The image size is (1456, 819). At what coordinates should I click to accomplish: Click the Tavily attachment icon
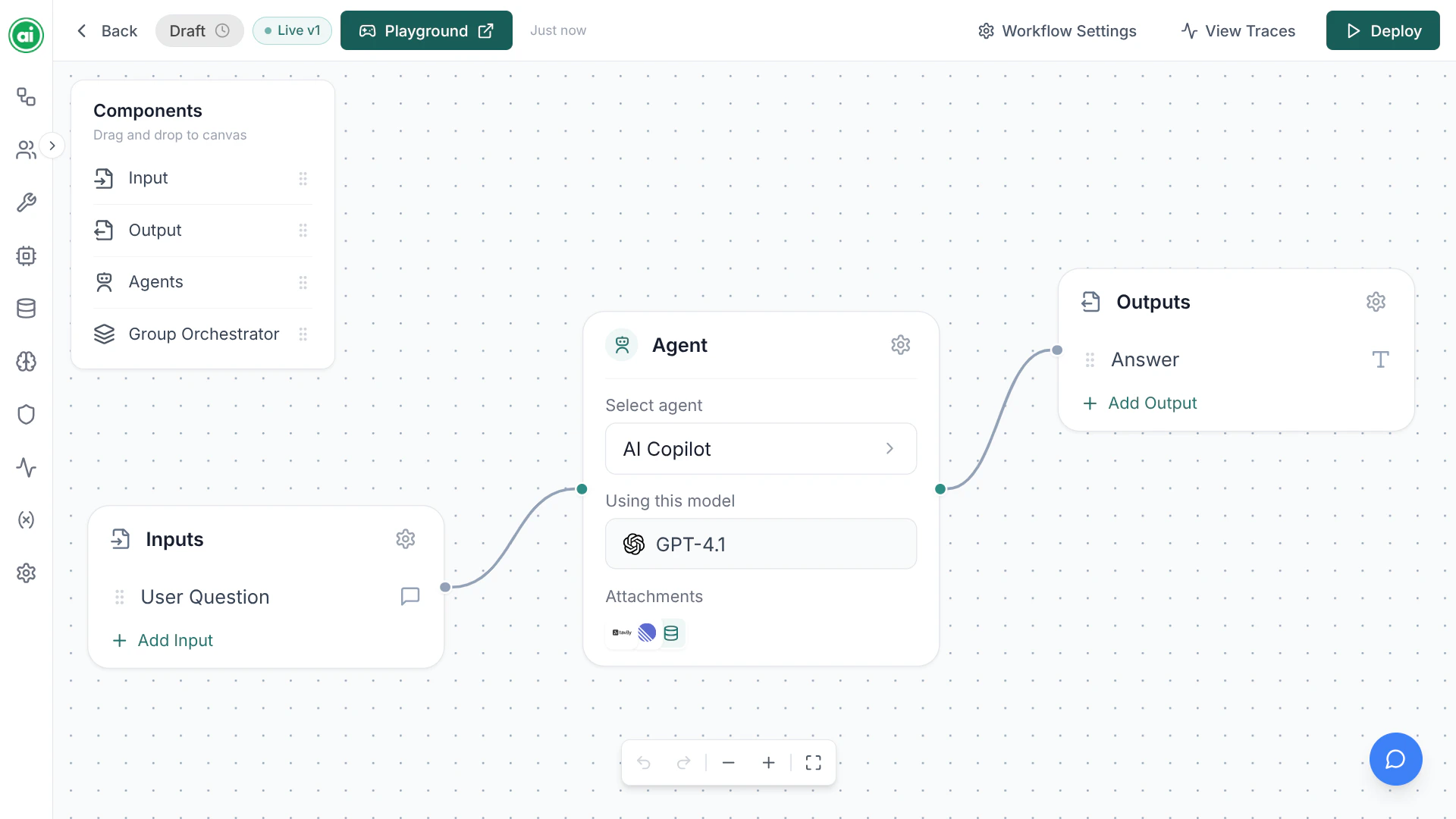pos(622,632)
